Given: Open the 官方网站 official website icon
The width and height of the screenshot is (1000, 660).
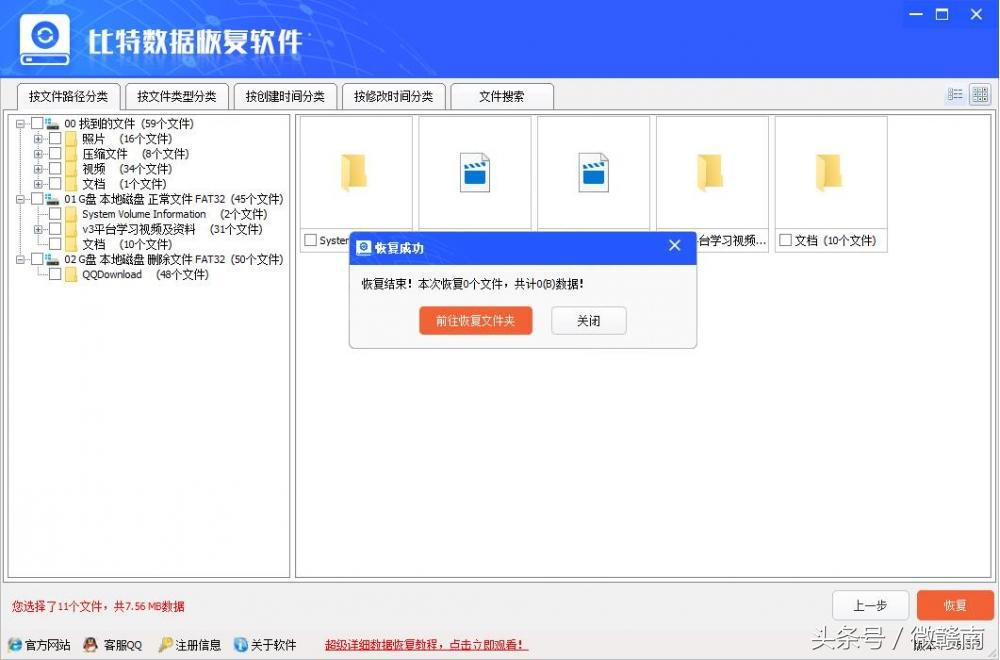Looking at the screenshot, I should [x=13, y=645].
